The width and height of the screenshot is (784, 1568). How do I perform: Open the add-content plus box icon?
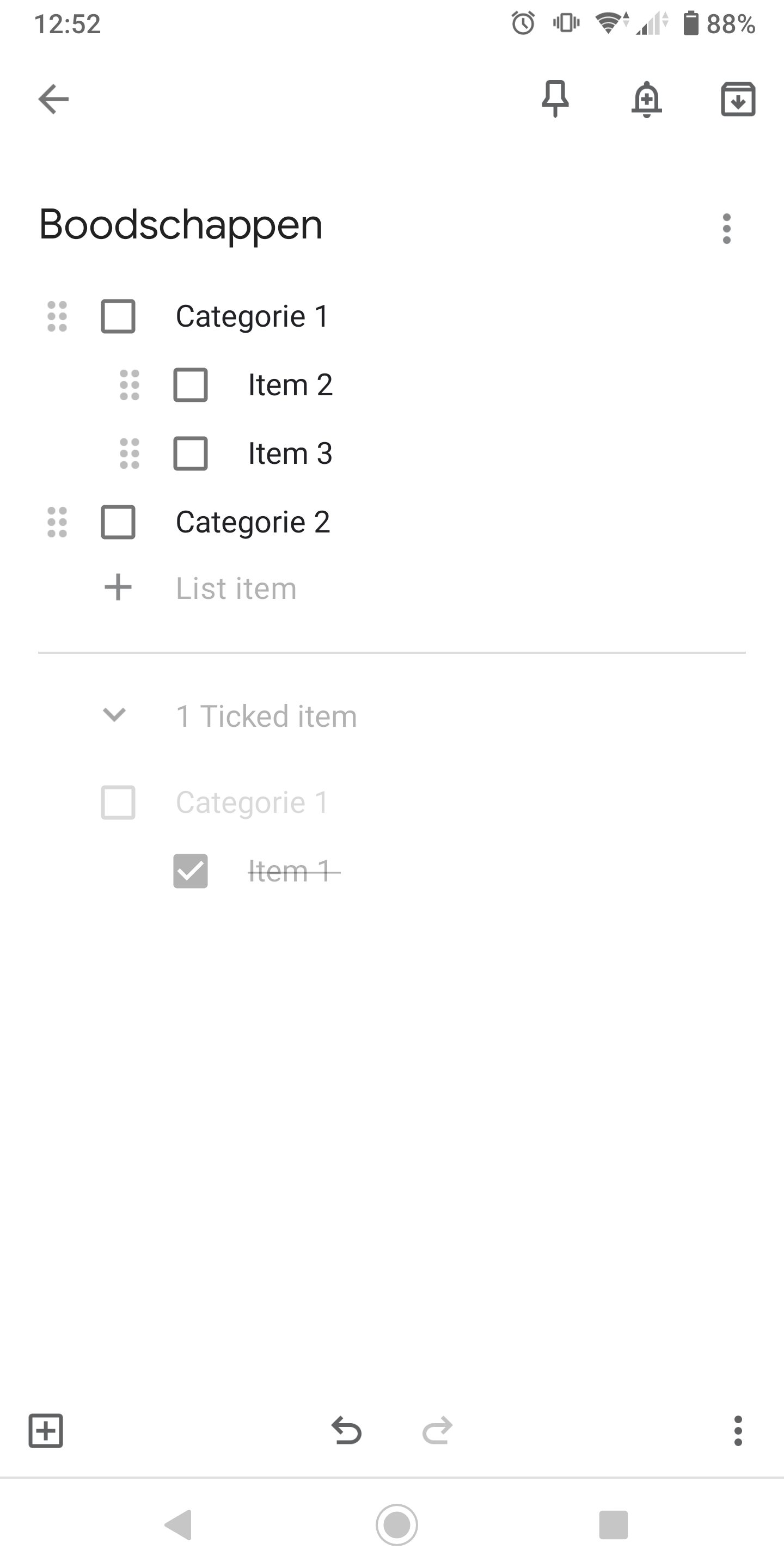click(46, 1430)
